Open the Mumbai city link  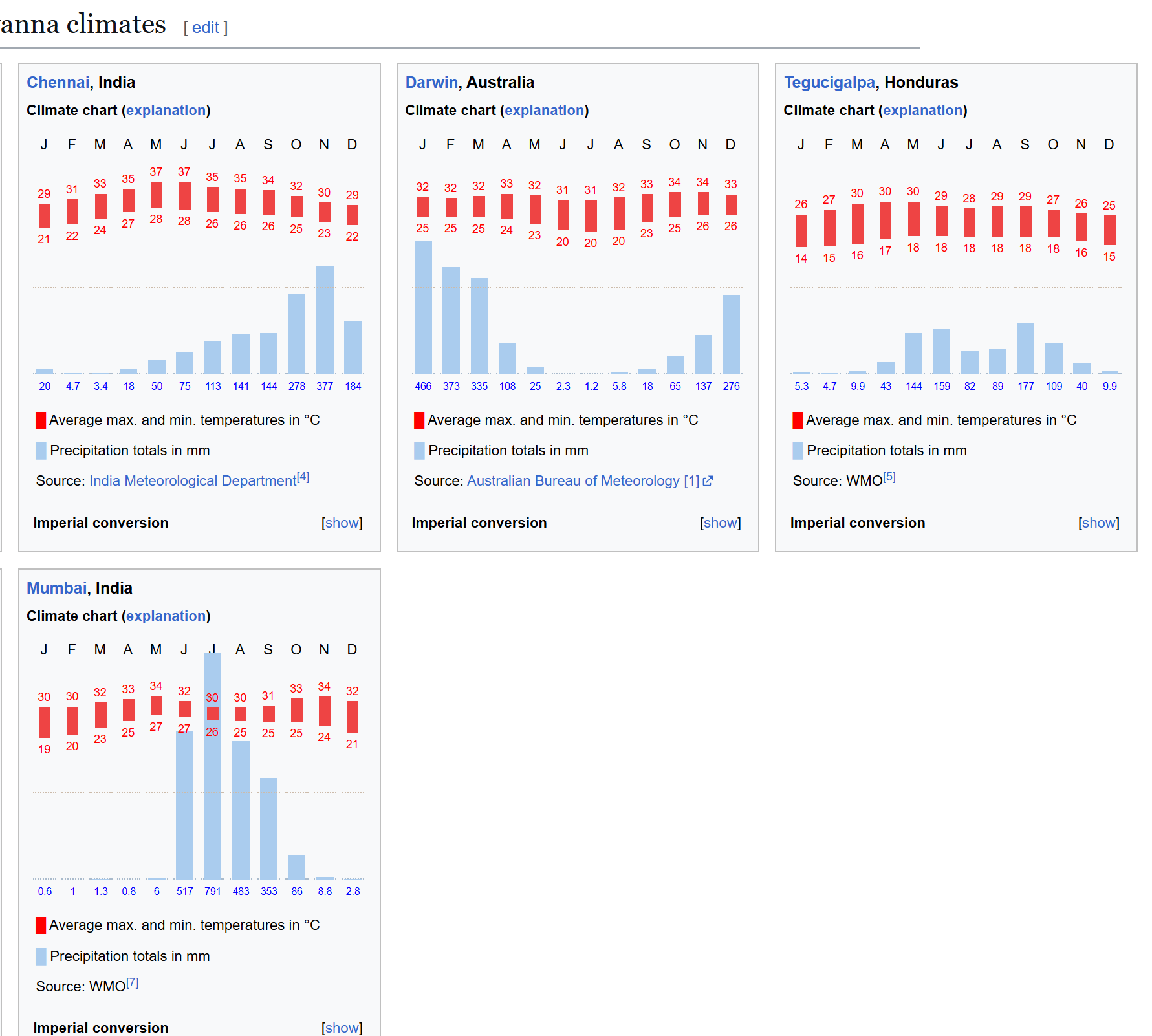(x=56, y=588)
